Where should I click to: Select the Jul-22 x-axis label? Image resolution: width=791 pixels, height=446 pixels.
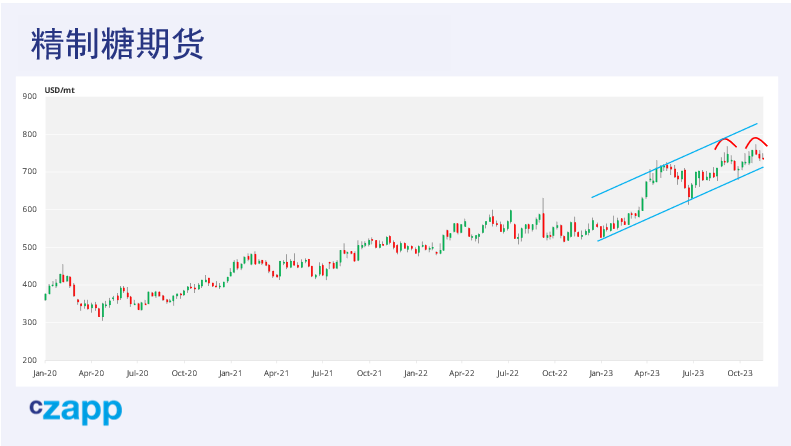pos(507,373)
